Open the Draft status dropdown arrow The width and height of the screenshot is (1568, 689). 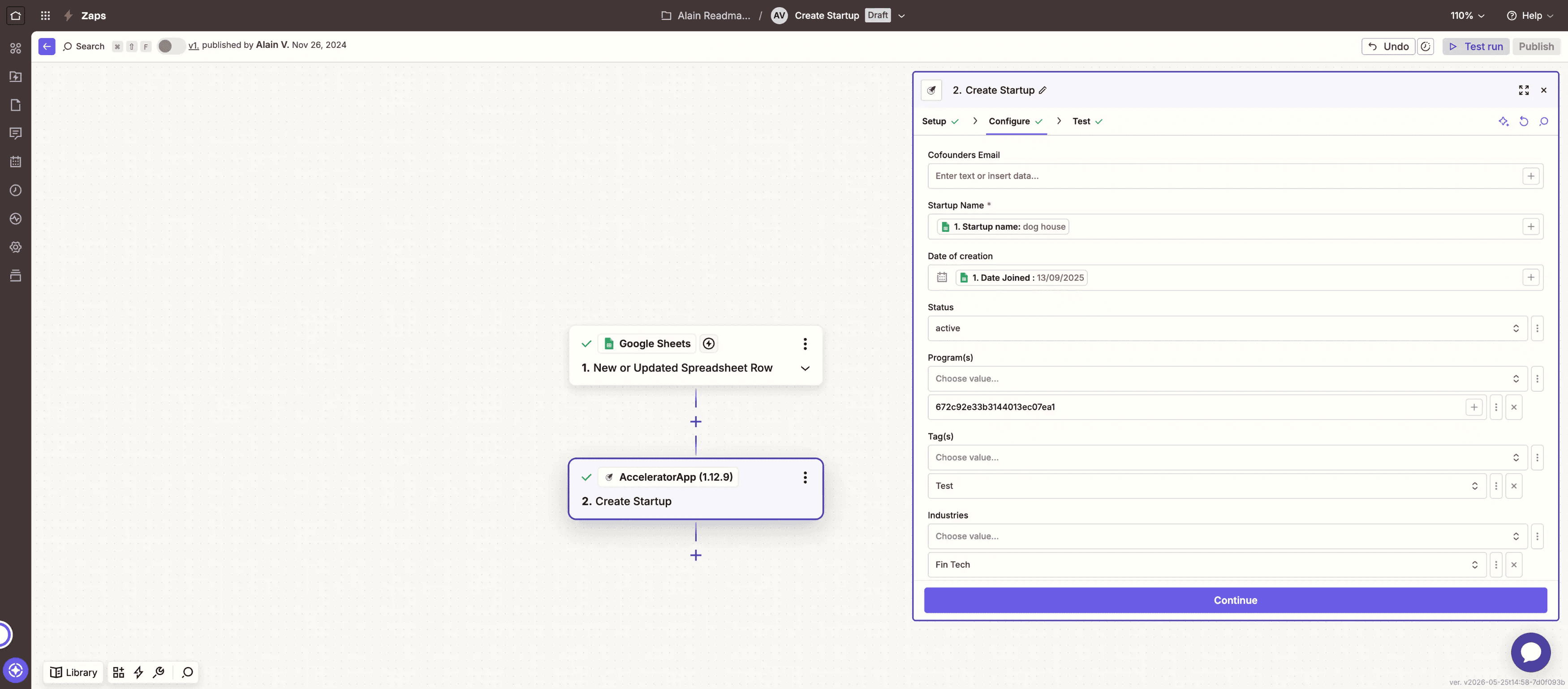pyautogui.click(x=901, y=16)
